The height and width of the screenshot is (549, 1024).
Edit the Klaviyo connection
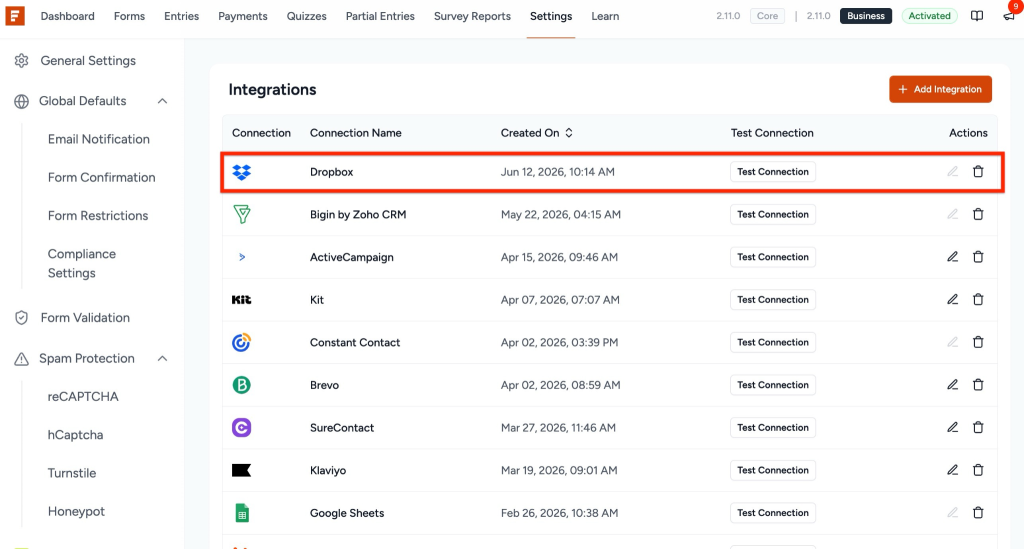[x=953, y=470]
